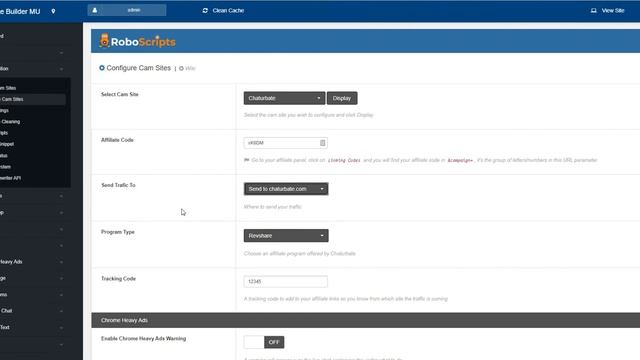The width and height of the screenshot is (640, 360).
Task: Click the Clean Cache link
Action: [x=223, y=11]
